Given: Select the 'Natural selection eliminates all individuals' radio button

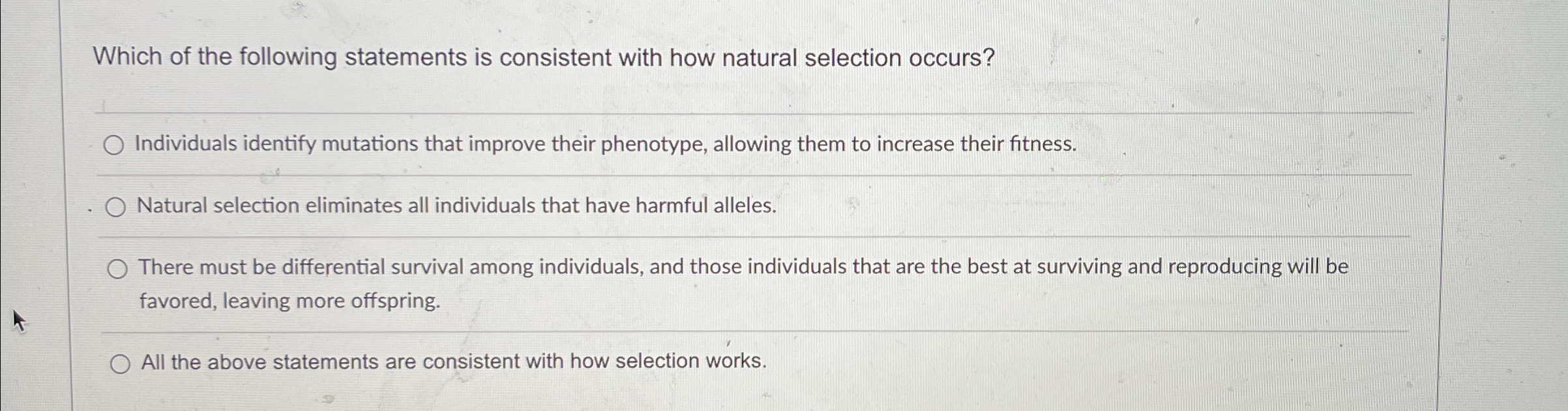Looking at the screenshot, I should pyautogui.click(x=116, y=207).
